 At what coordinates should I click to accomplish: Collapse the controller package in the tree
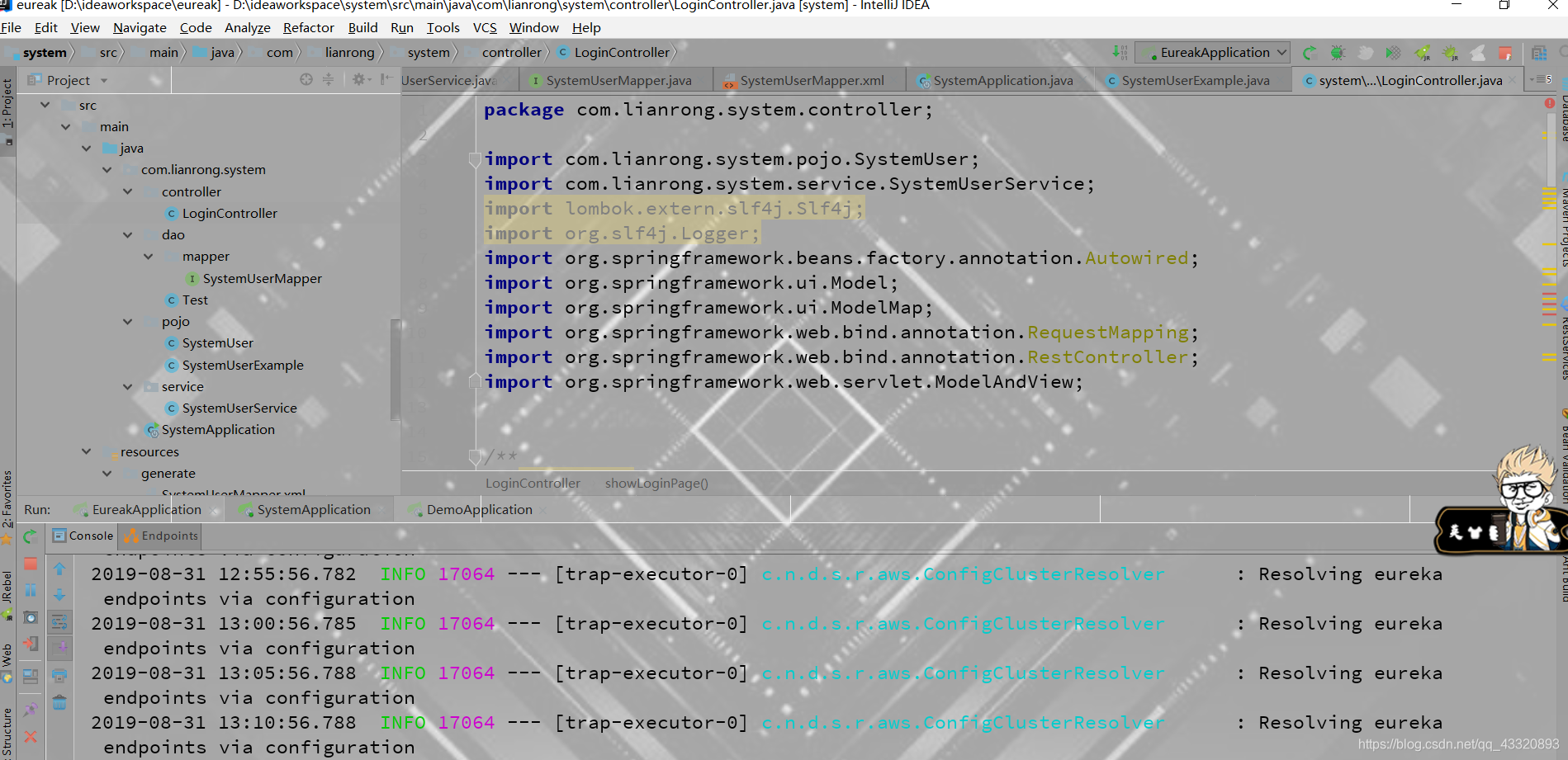(x=128, y=191)
